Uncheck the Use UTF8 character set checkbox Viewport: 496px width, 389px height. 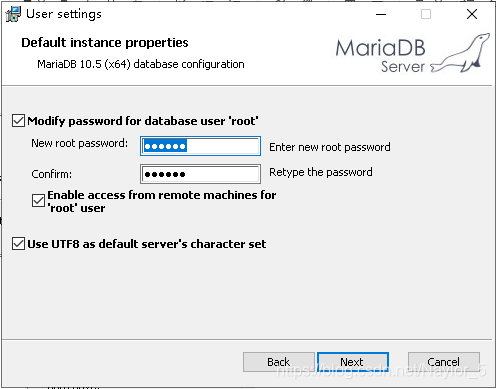tap(18, 244)
